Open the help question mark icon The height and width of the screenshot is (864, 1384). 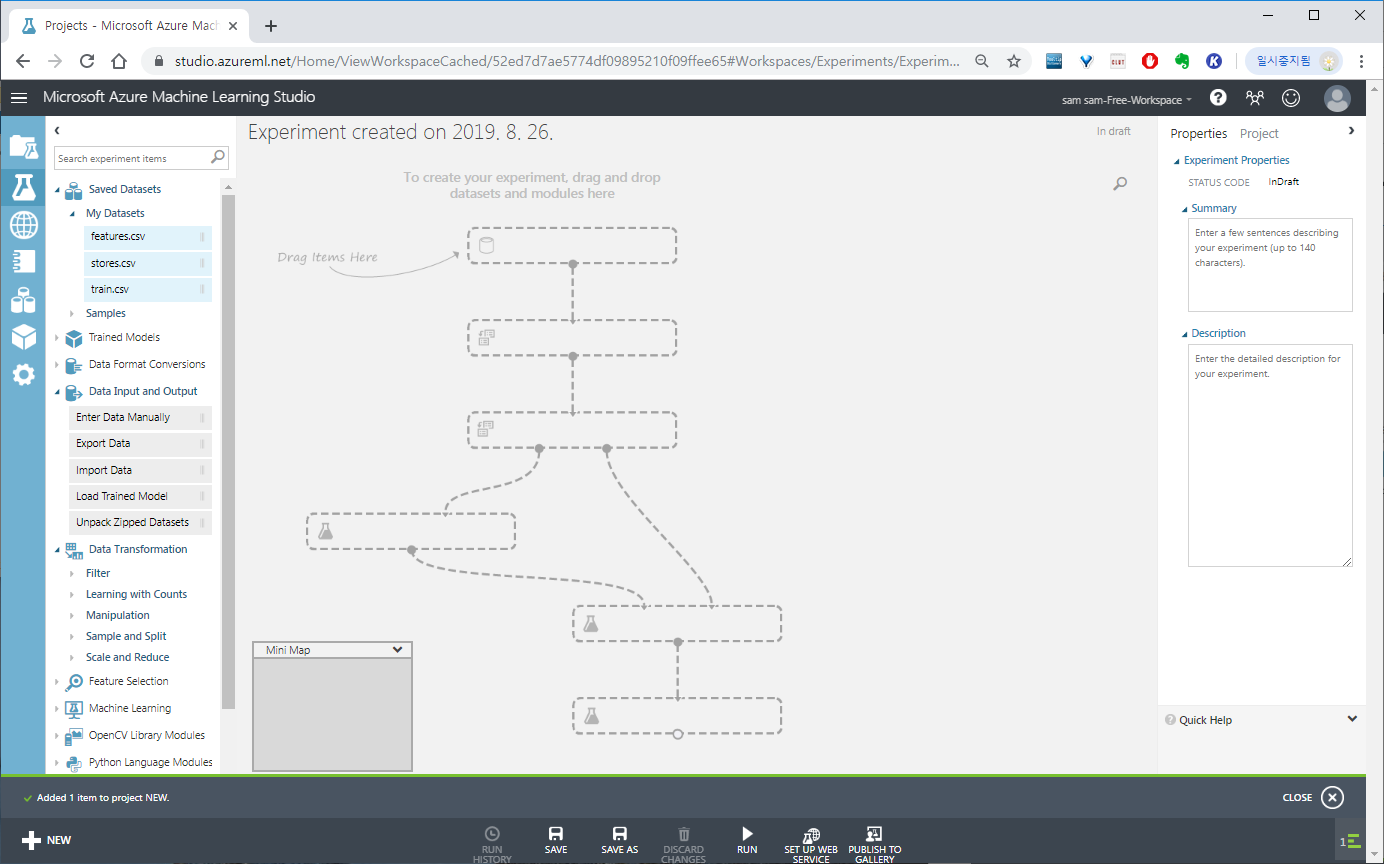pos(1218,97)
